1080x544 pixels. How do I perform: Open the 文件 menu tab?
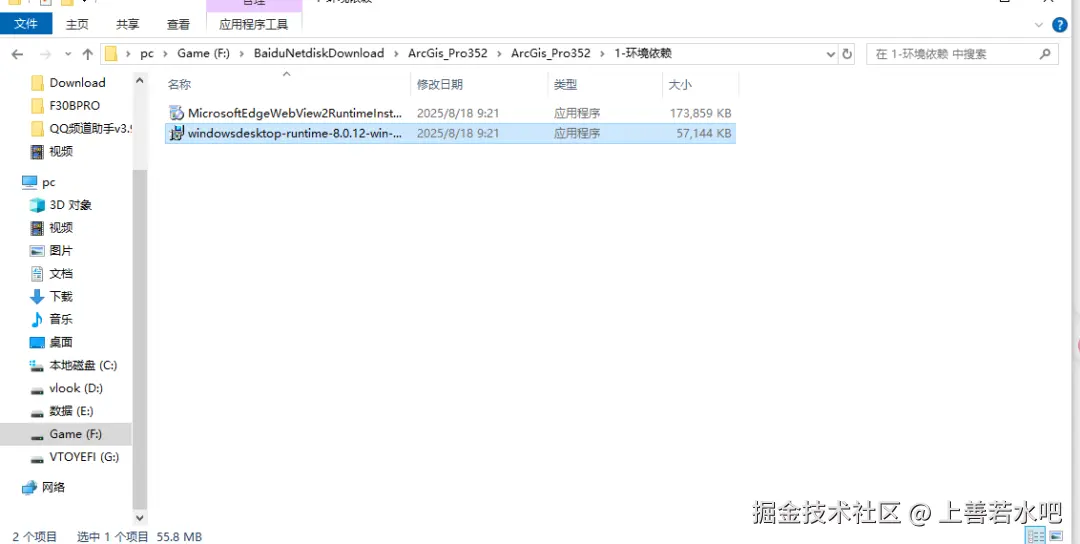point(25,24)
